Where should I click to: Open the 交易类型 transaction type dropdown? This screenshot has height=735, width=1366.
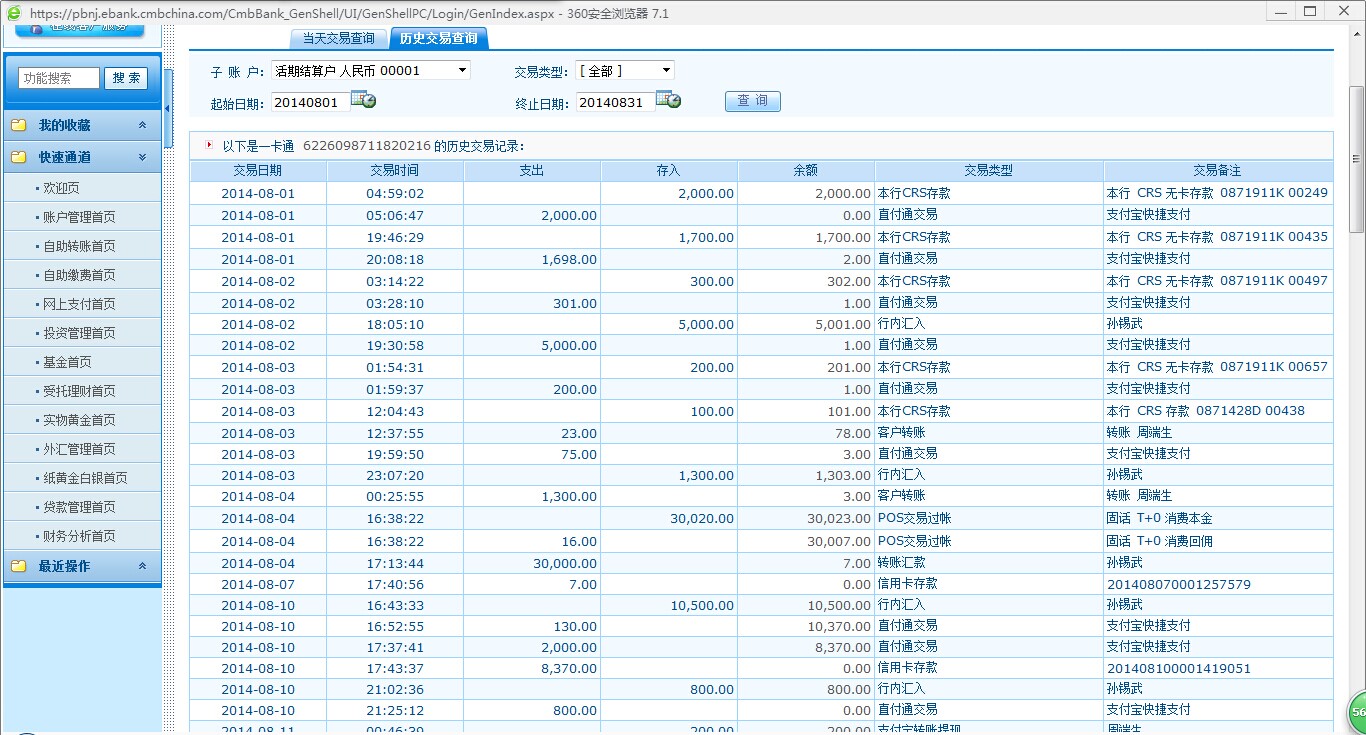(x=666, y=71)
